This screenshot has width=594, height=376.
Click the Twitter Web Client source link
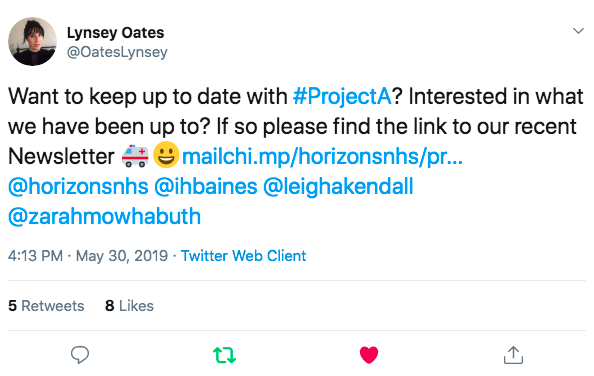coord(243,256)
